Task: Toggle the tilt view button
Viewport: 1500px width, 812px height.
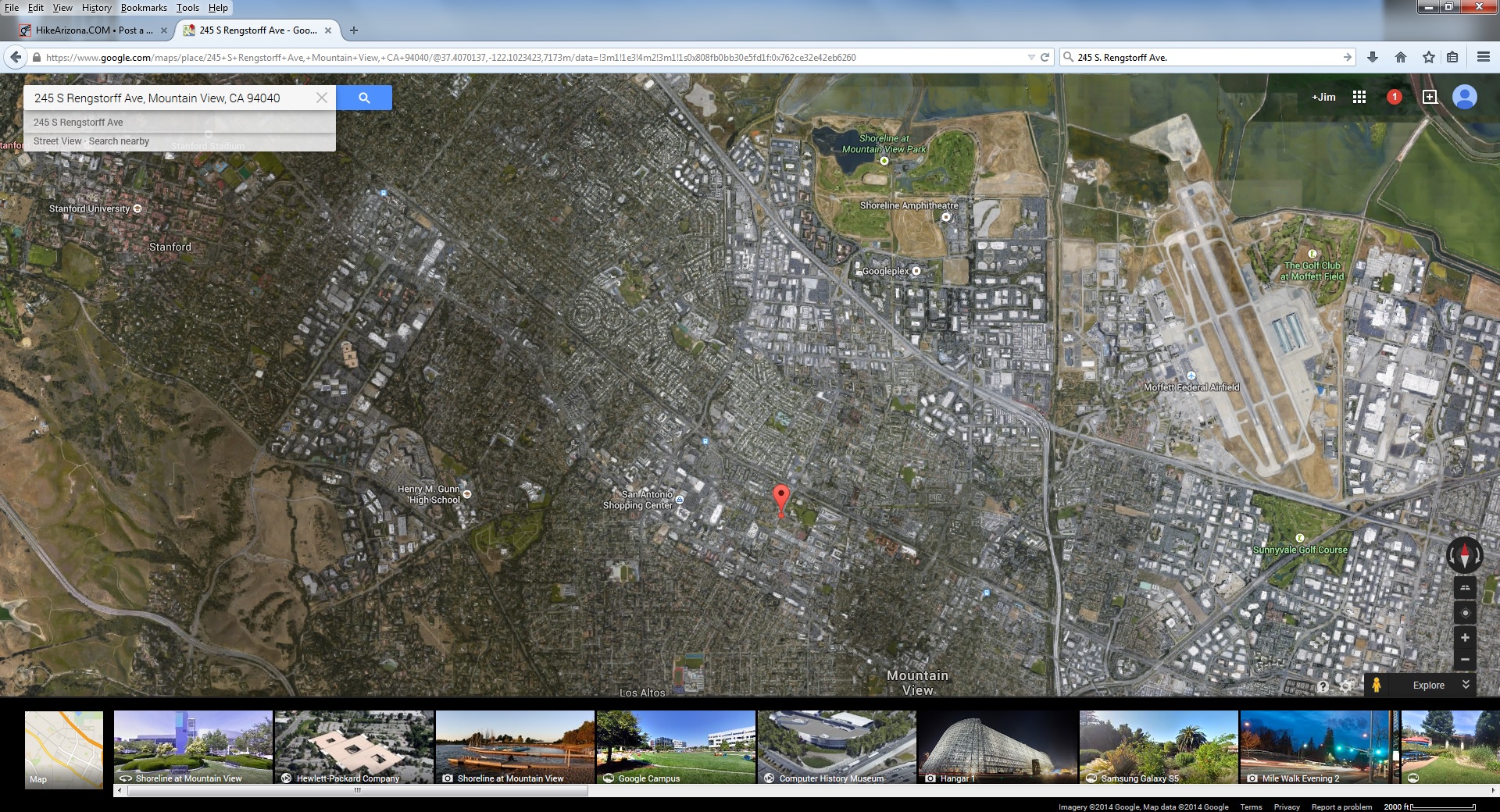Action: tap(1465, 587)
